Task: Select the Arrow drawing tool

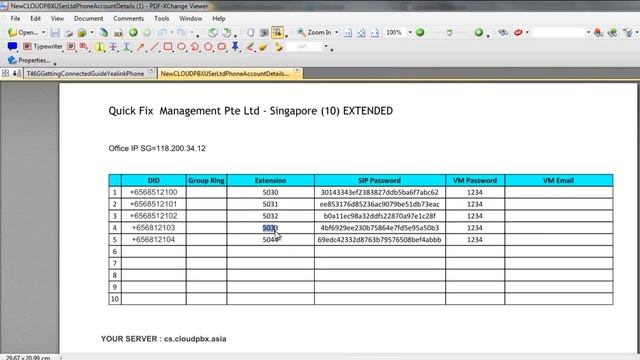Action: (141, 47)
